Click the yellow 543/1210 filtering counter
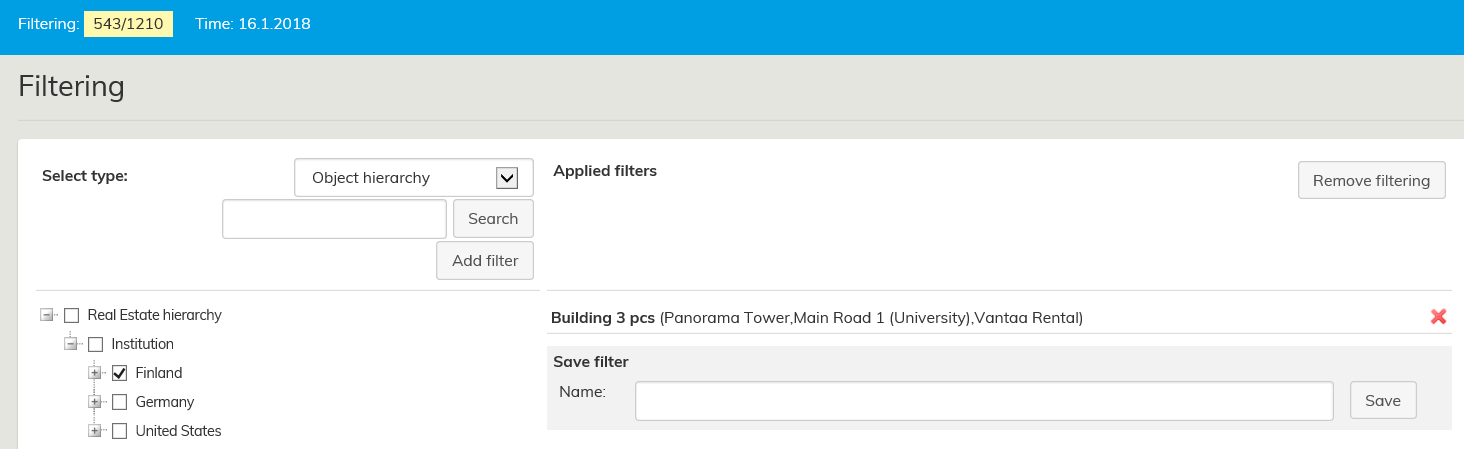1464x449 pixels. click(x=128, y=23)
